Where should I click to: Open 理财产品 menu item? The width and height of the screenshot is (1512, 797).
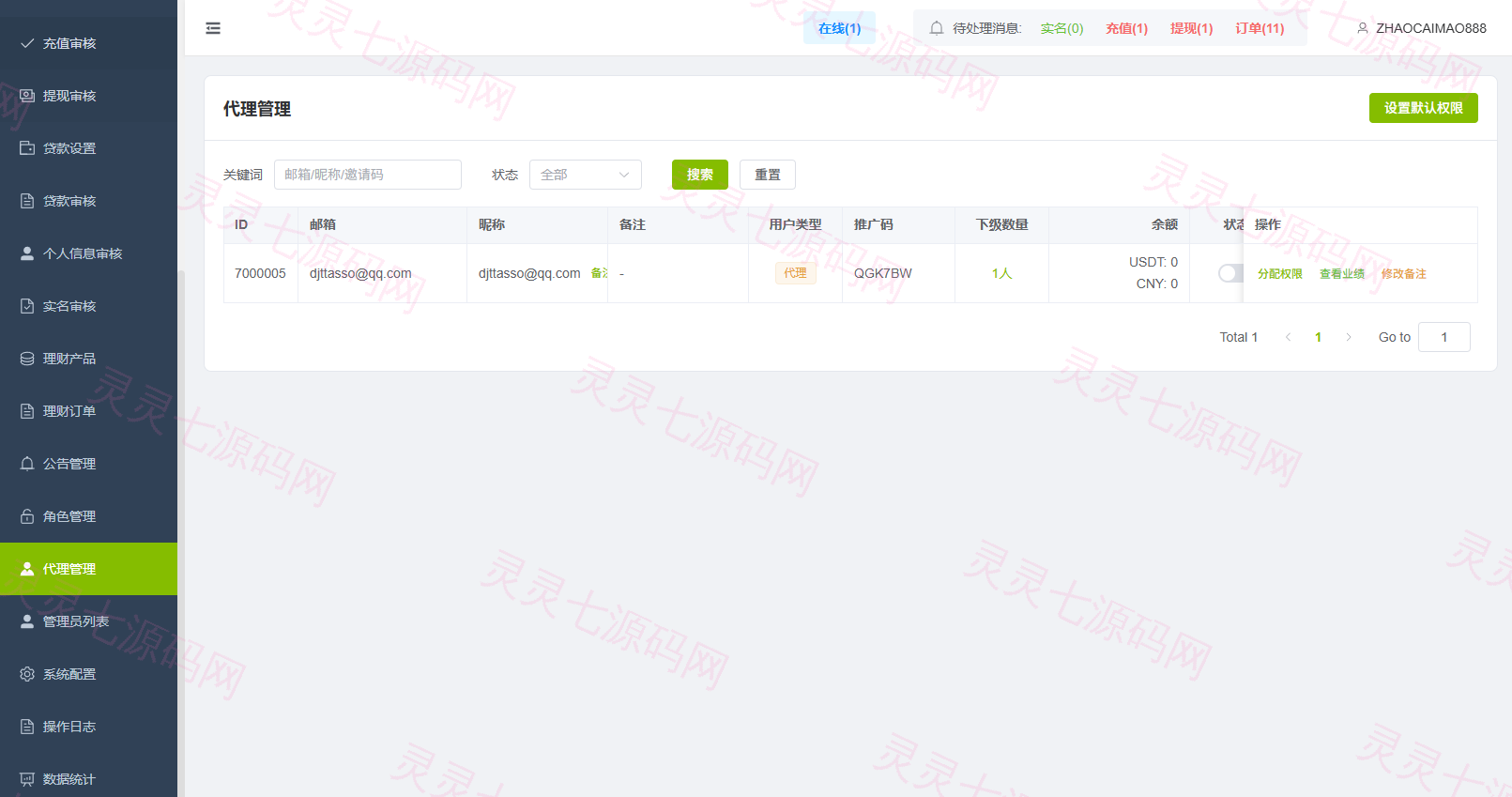coord(88,359)
